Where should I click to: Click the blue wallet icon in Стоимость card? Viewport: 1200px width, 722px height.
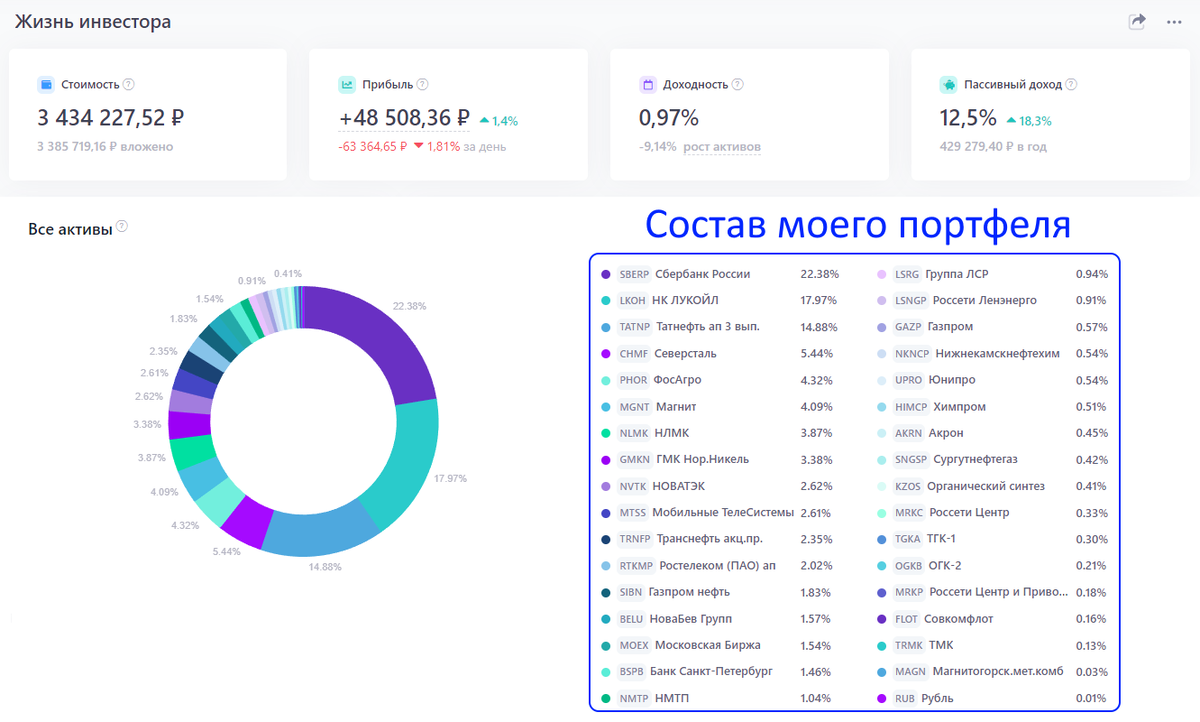46,85
